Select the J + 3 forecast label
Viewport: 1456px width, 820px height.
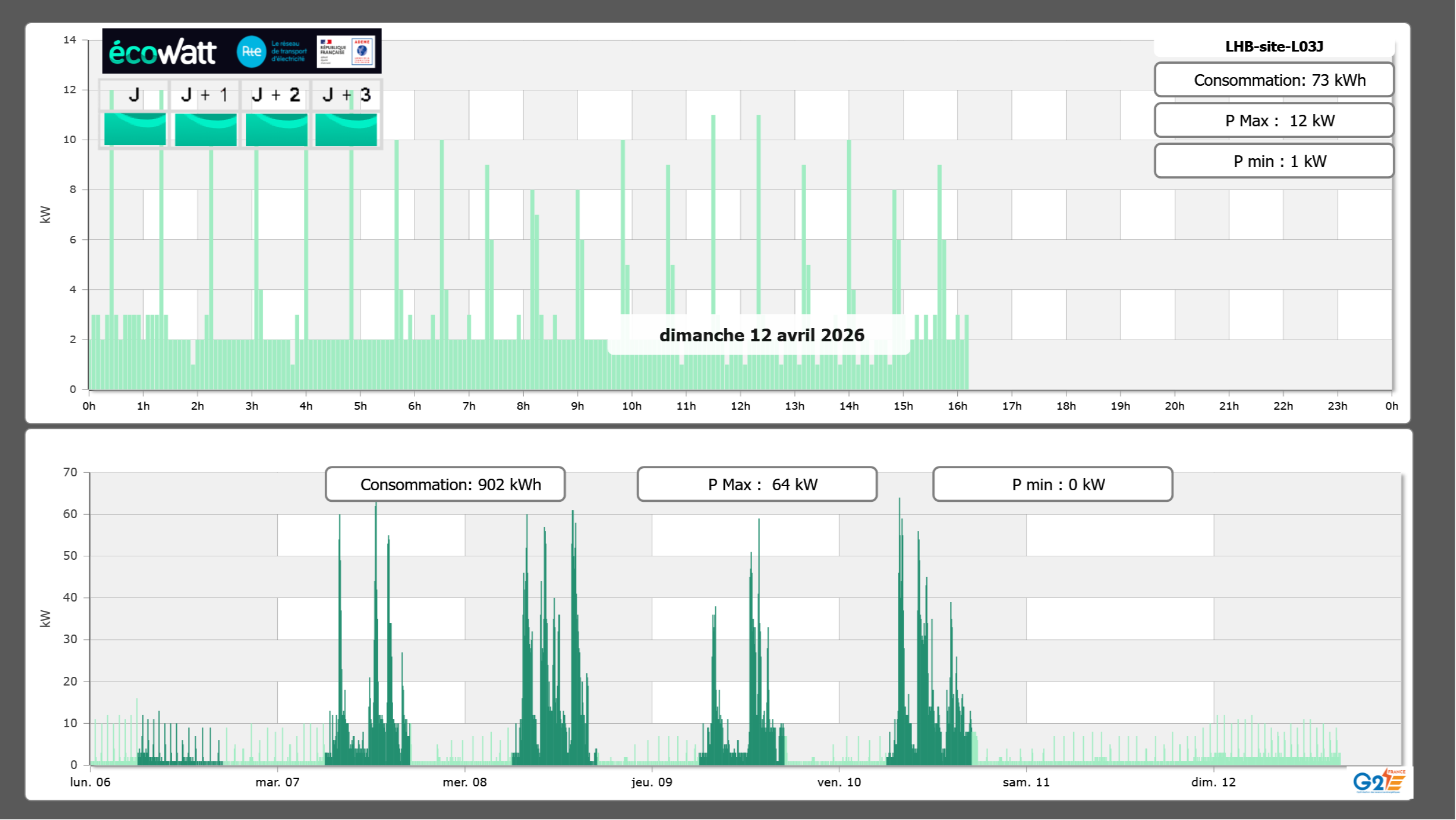tap(346, 95)
